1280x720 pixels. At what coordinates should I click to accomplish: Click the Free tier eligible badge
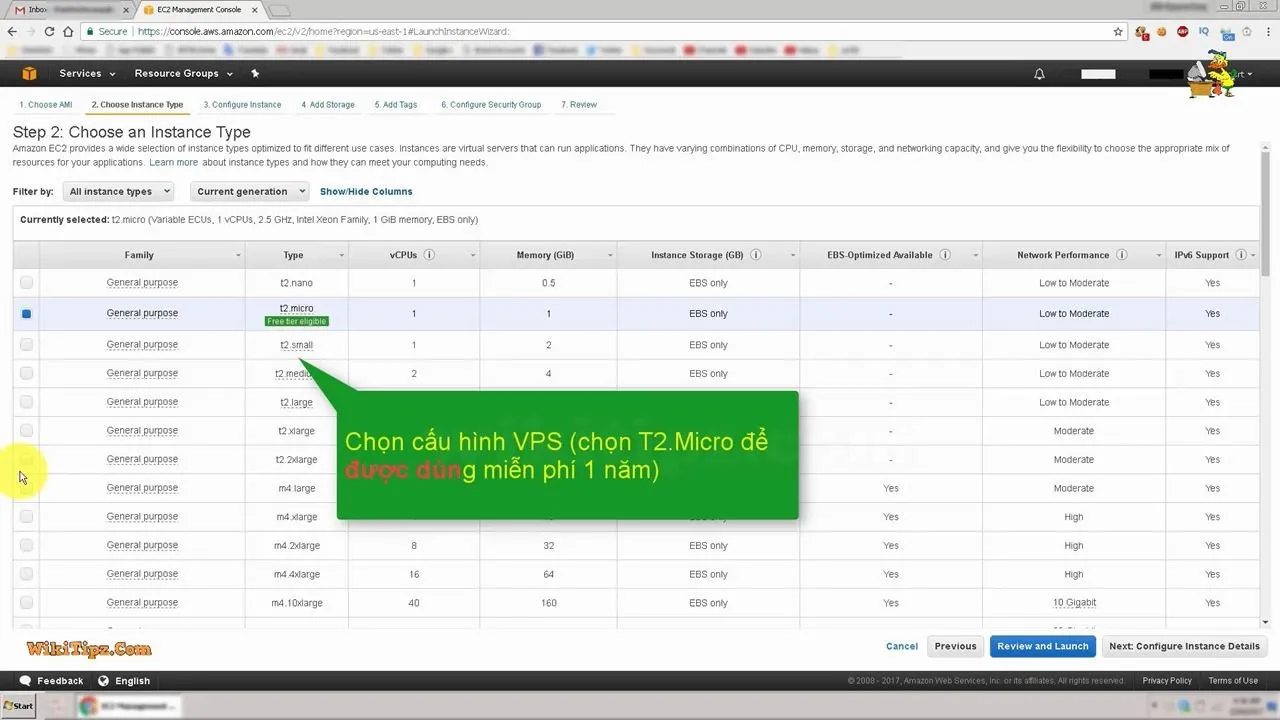(x=297, y=321)
